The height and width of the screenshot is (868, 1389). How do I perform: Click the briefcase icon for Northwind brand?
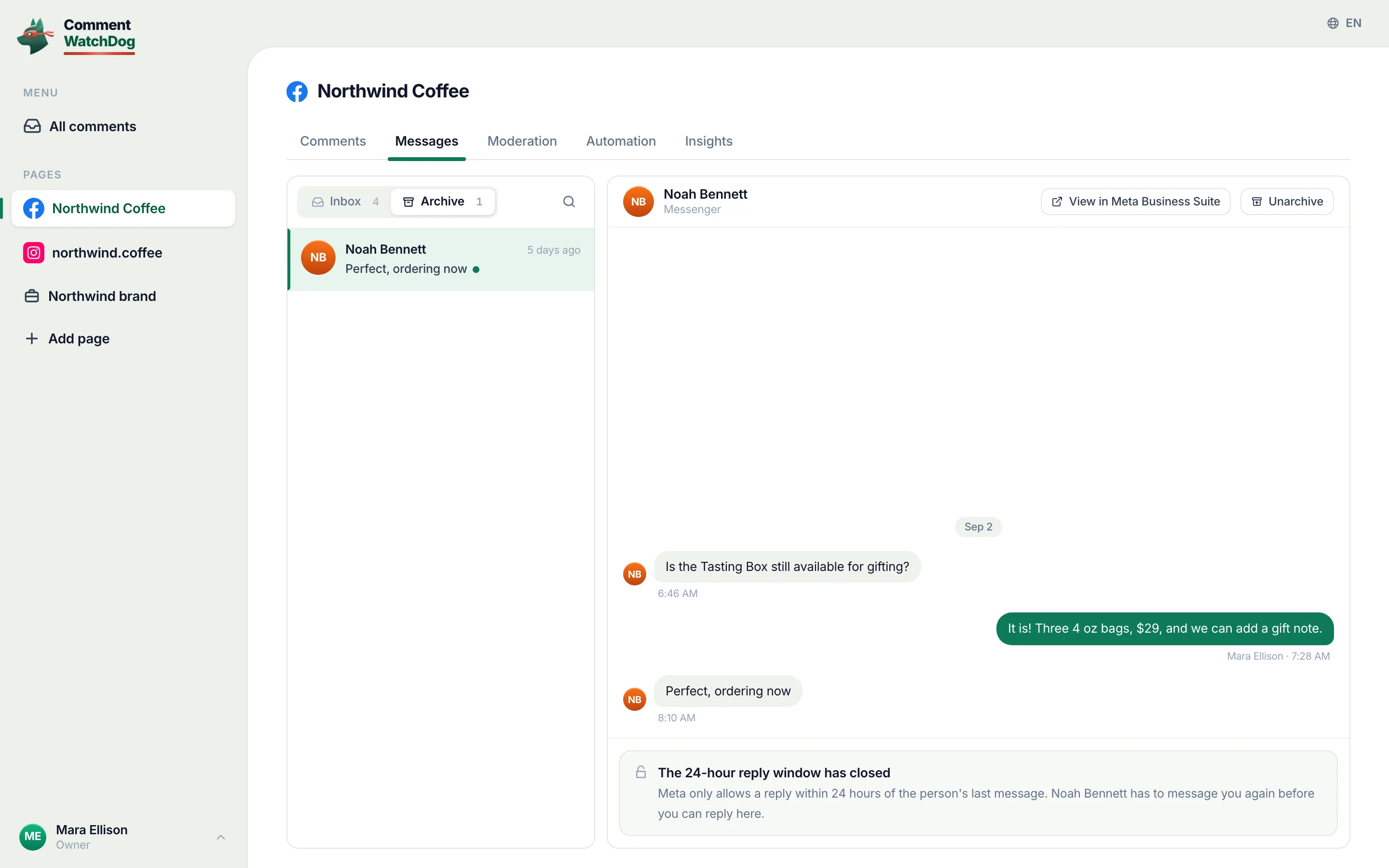tap(32, 296)
